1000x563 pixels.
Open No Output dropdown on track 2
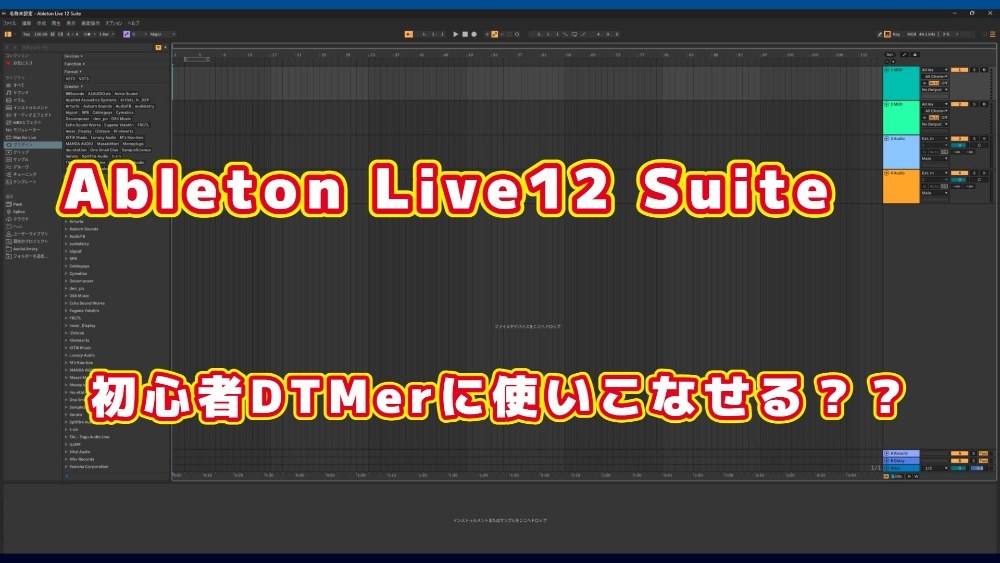click(934, 124)
